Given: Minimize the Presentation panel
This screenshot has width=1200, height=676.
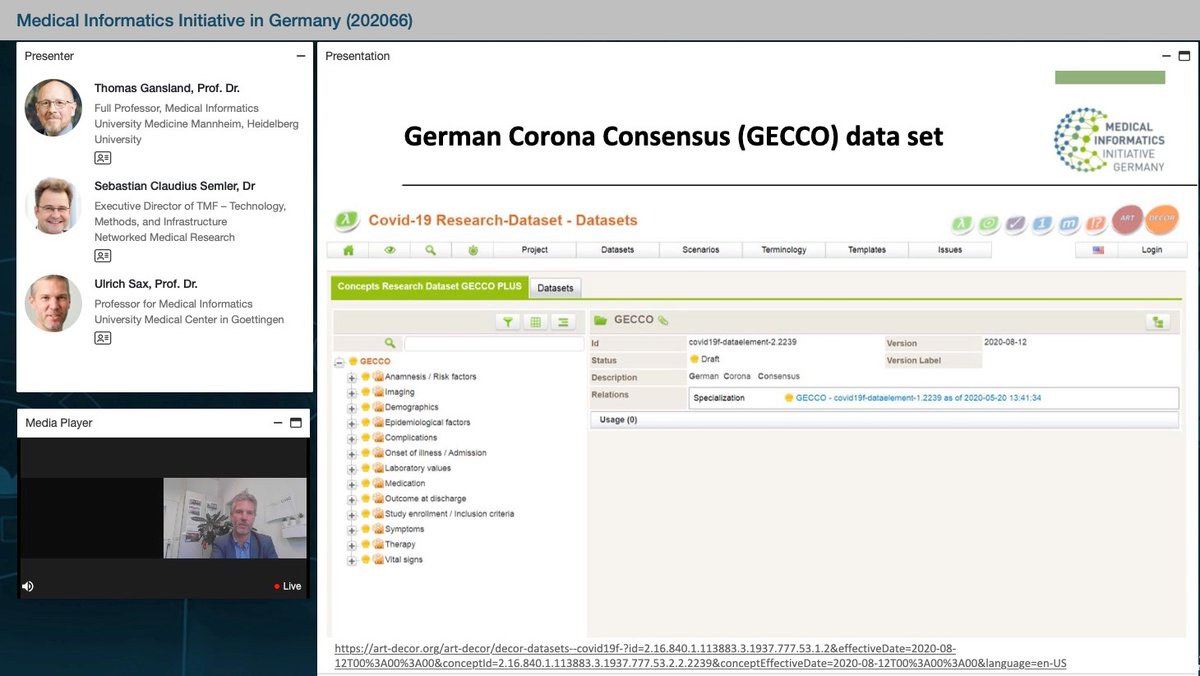Looking at the screenshot, I should pos(1164,56).
